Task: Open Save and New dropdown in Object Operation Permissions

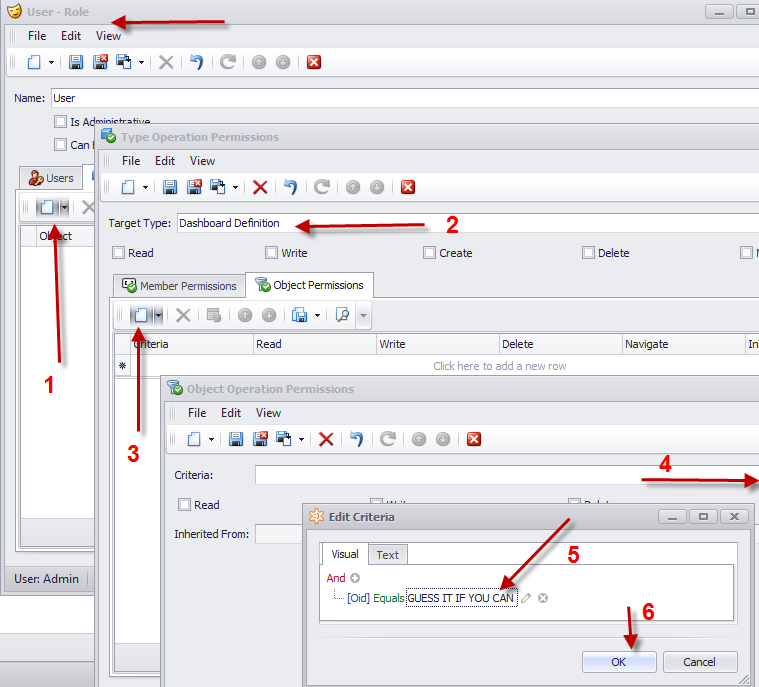Action: (x=301, y=440)
